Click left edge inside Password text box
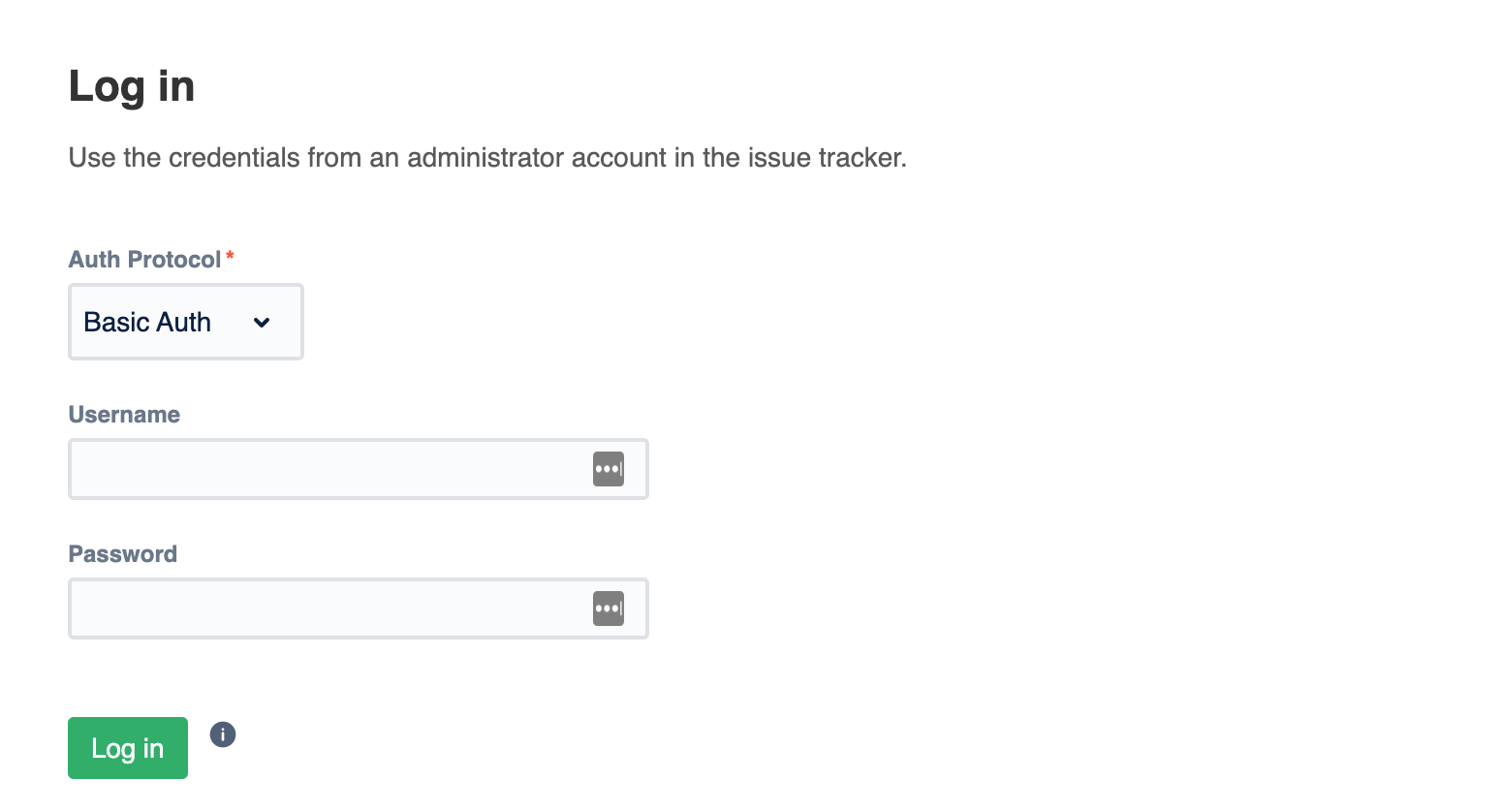 tap(83, 609)
